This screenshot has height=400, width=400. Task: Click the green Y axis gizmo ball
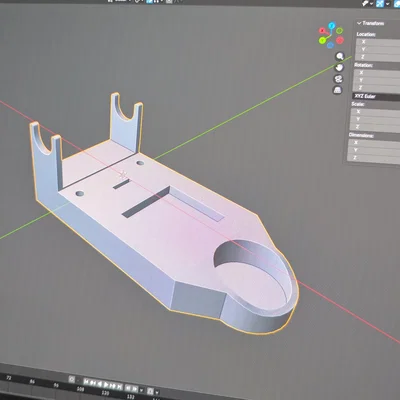coord(322,40)
